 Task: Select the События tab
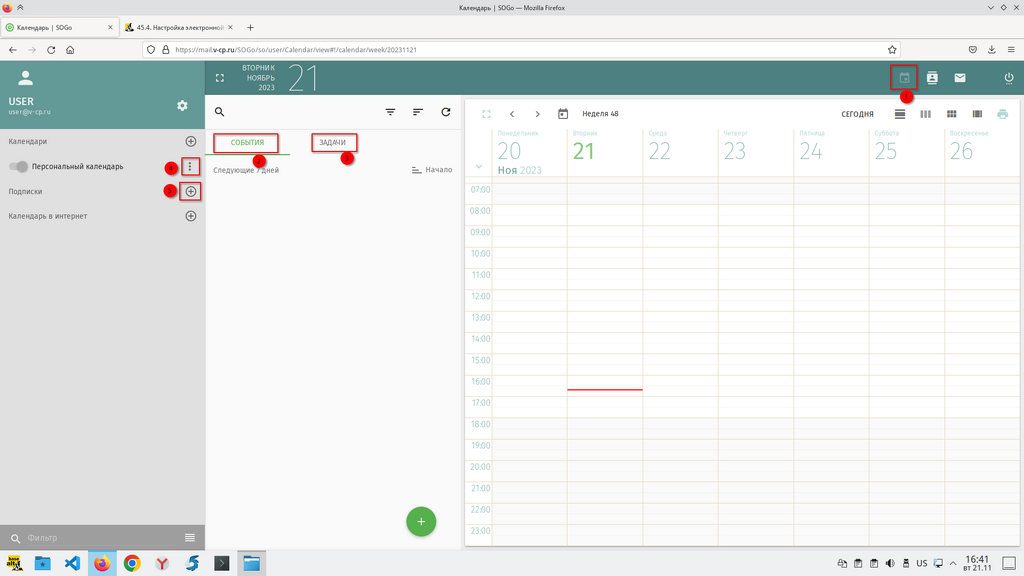(x=247, y=143)
